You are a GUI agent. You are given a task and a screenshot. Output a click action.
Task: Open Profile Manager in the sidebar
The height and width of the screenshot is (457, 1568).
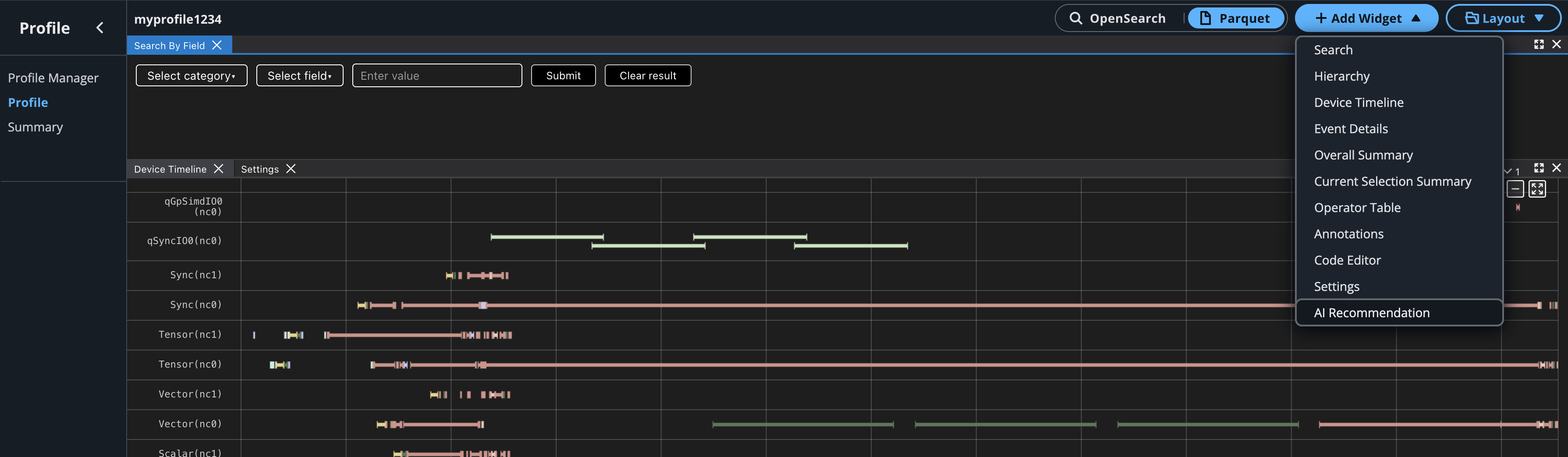pyautogui.click(x=53, y=78)
